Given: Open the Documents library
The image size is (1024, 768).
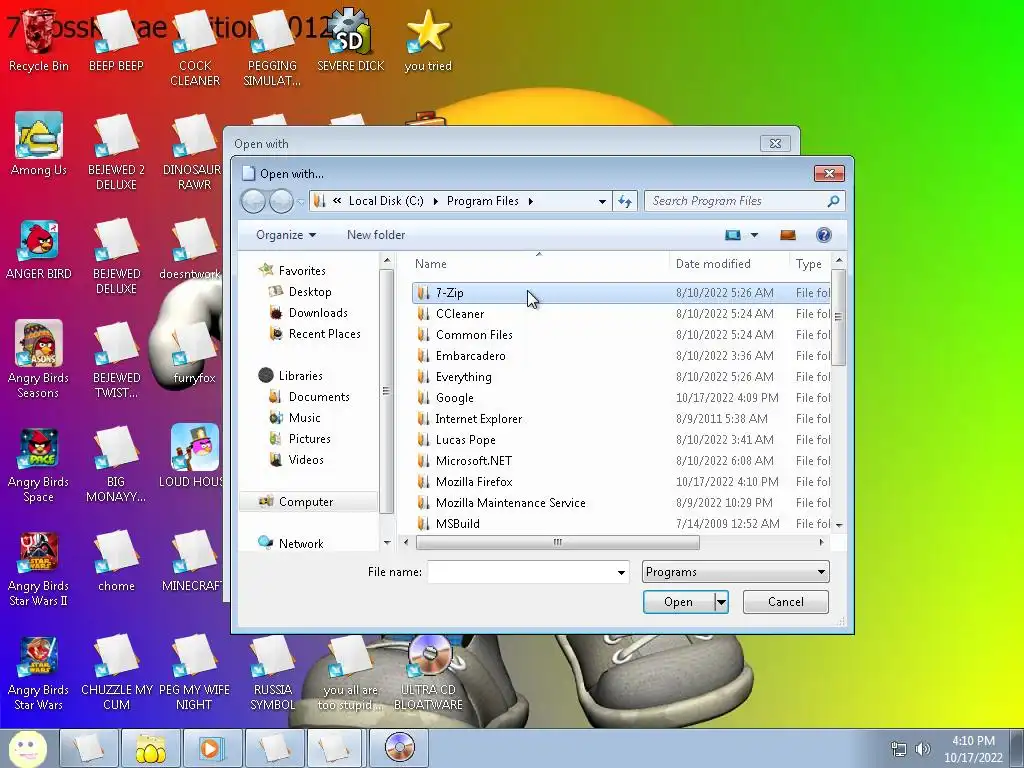Looking at the screenshot, I should point(319,396).
